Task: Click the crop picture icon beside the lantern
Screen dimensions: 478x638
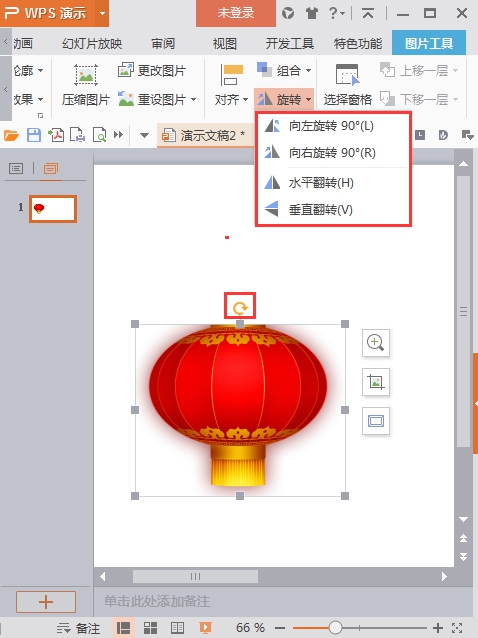Action: 375,382
